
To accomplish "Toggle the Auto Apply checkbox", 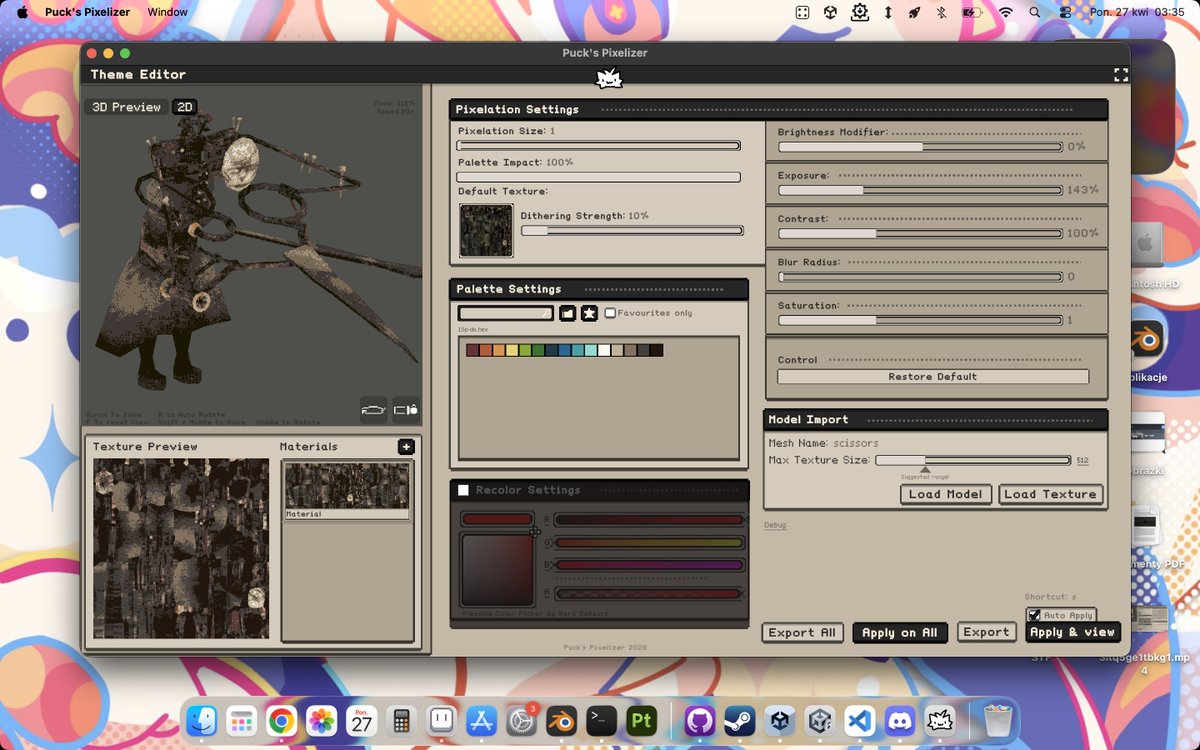I will [1034, 616].
